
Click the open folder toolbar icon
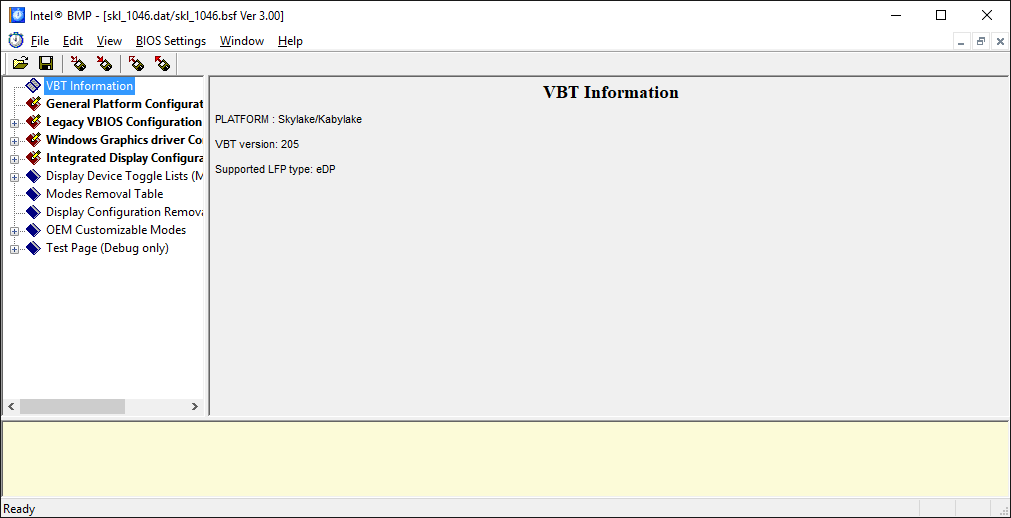tap(21, 63)
